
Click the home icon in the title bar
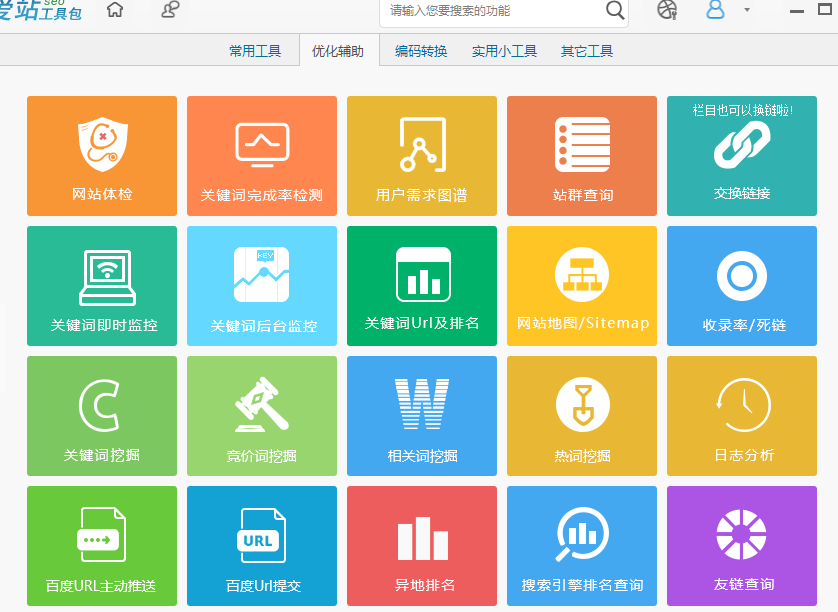coord(114,12)
